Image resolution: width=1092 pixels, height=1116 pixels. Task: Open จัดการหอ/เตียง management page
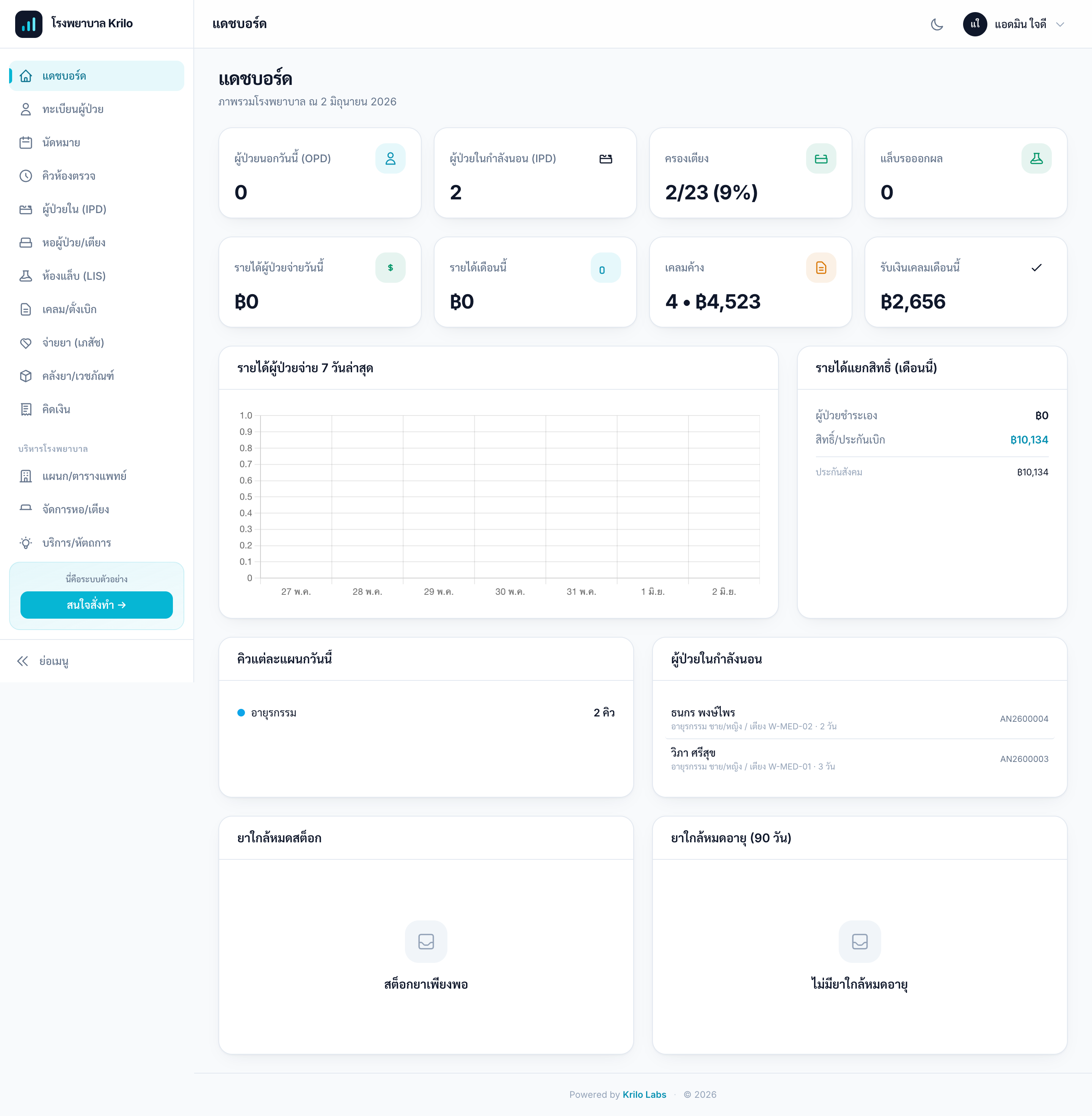97,509
